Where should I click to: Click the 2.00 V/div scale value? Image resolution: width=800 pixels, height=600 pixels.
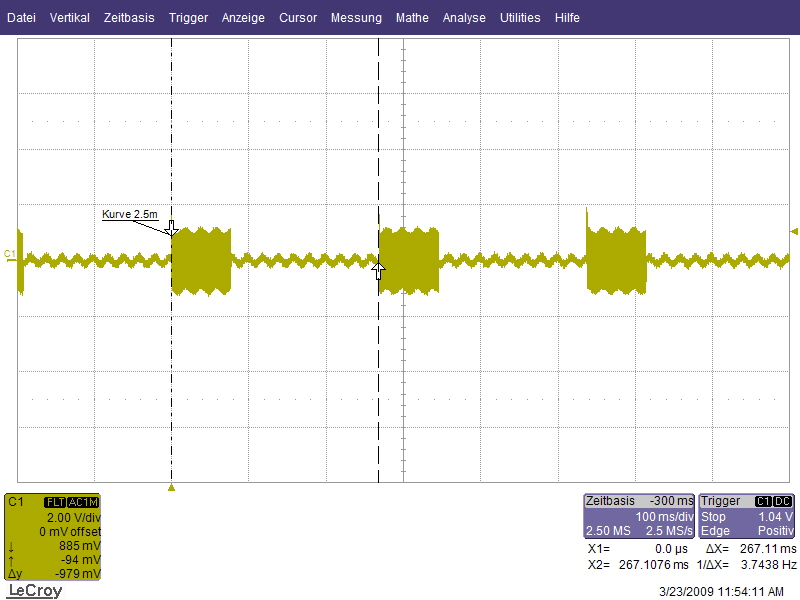tap(73, 518)
